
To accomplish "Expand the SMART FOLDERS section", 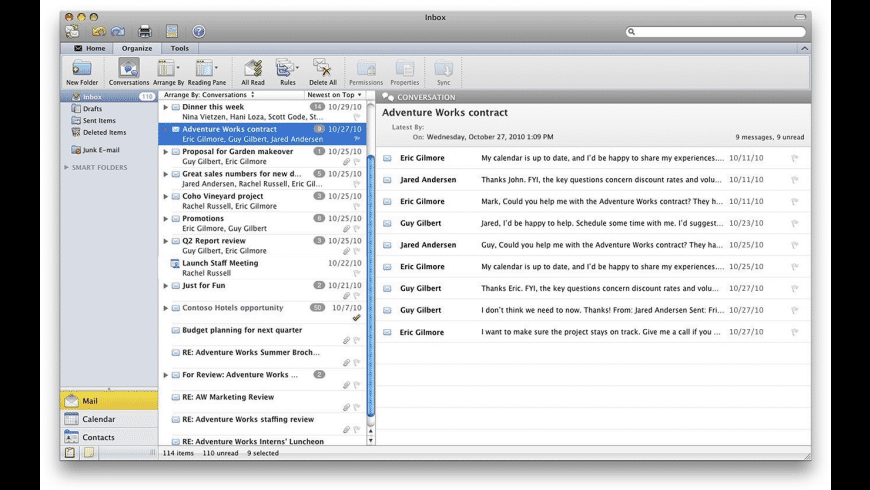I will click(x=67, y=167).
